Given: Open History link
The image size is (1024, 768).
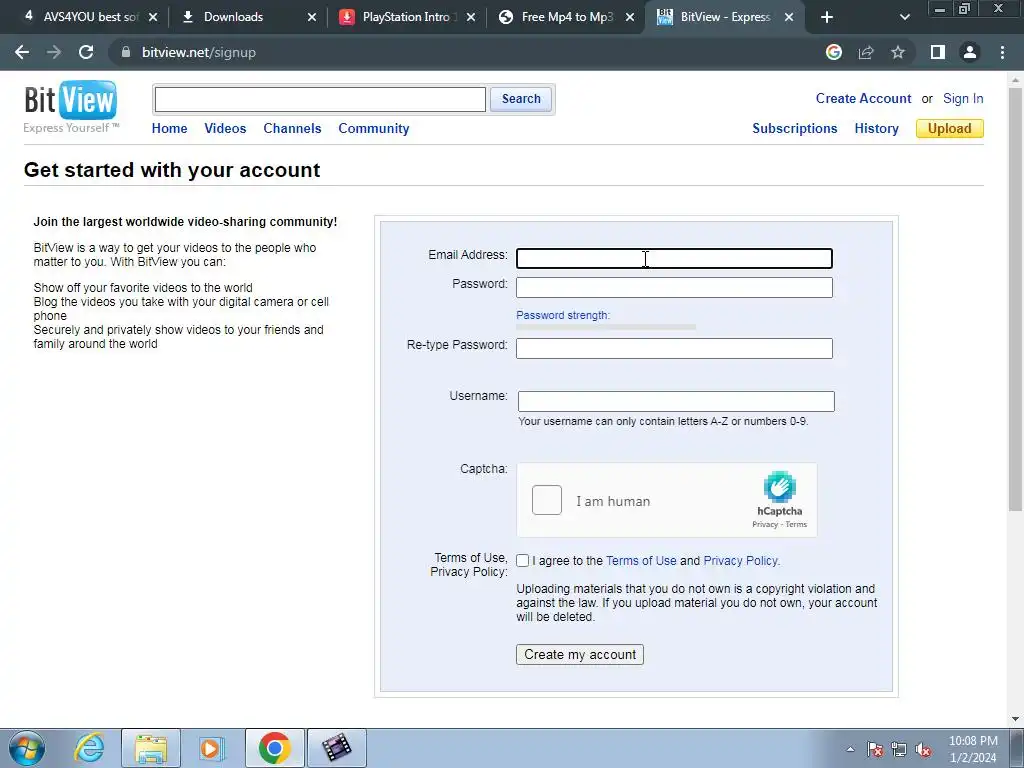Looking at the screenshot, I should coord(876,129).
